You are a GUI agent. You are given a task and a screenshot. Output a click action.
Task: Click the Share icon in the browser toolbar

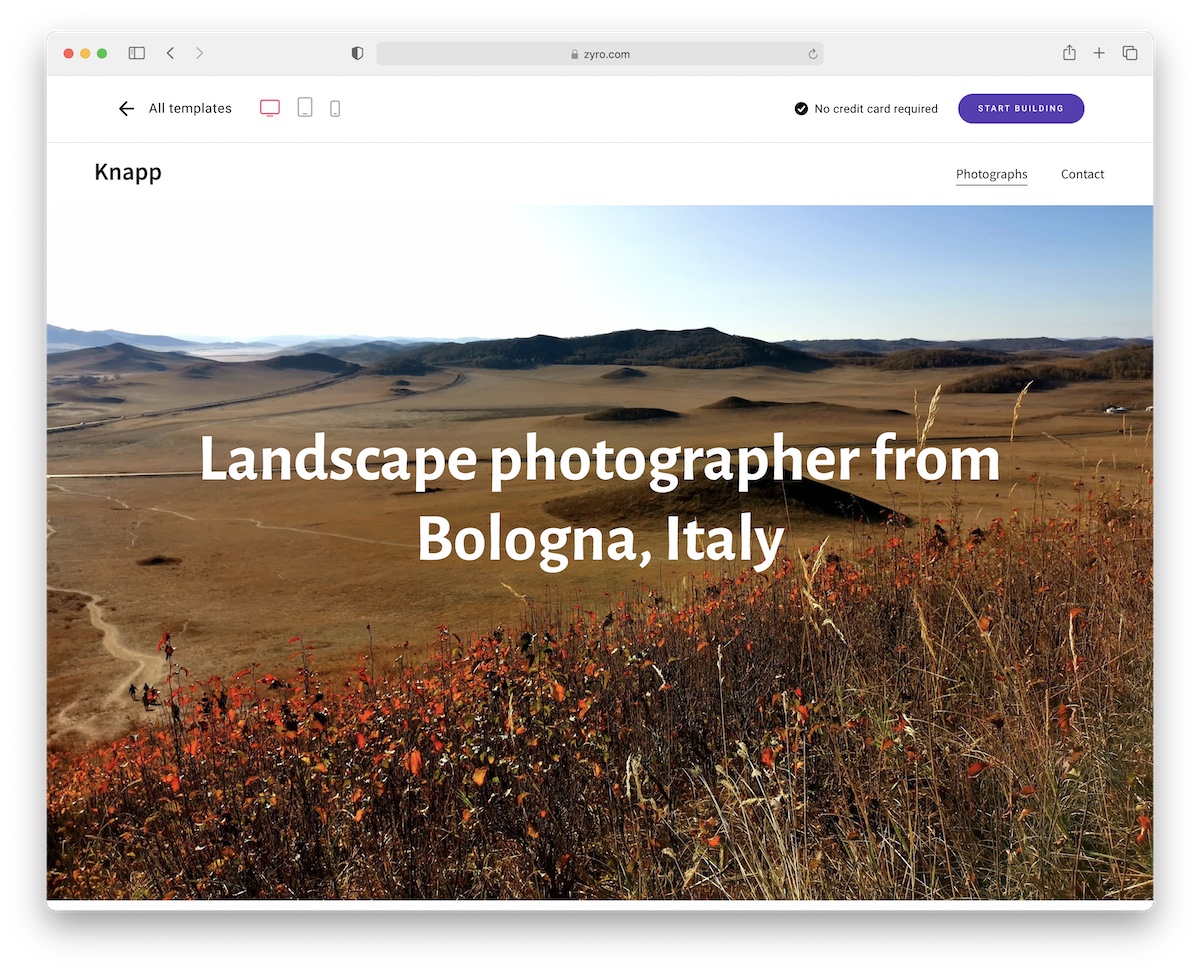1069,53
